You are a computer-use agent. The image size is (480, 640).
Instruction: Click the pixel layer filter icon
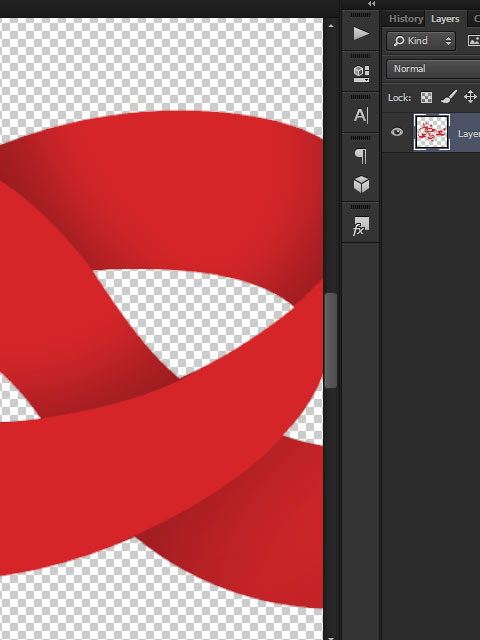(473, 40)
